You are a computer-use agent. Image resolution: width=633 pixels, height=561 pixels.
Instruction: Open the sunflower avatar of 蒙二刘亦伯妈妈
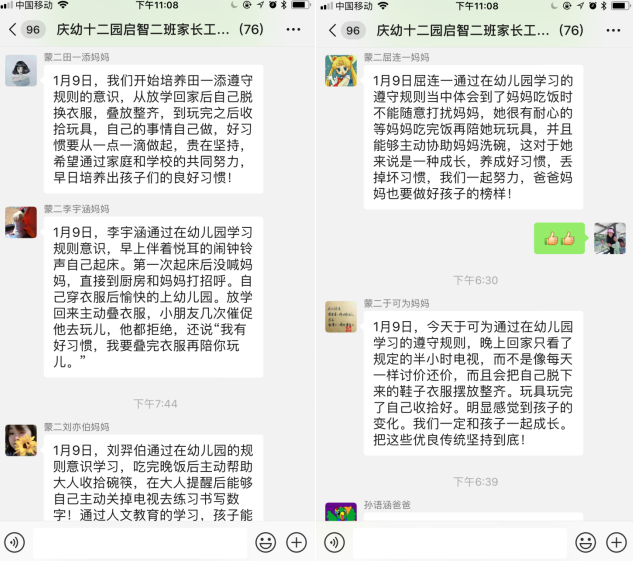21,440
